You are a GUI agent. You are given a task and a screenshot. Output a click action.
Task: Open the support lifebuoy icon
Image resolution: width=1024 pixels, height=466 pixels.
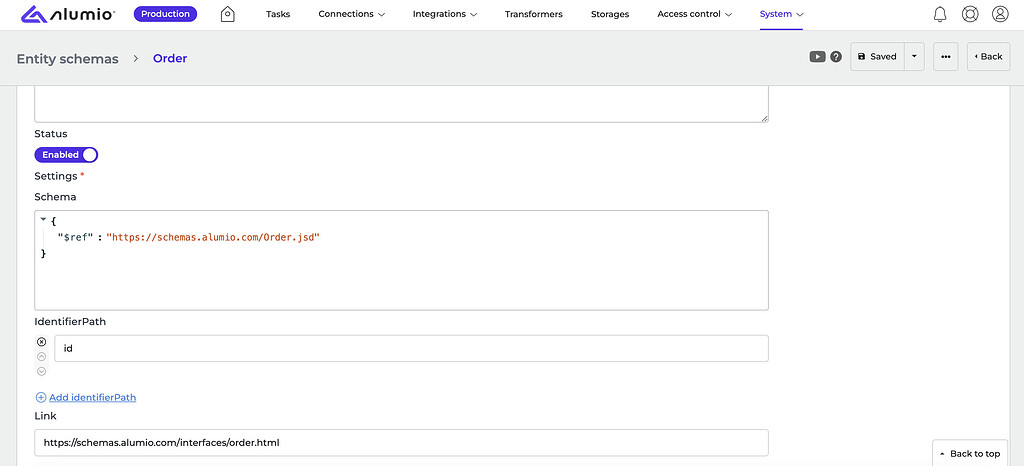(x=970, y=14)
